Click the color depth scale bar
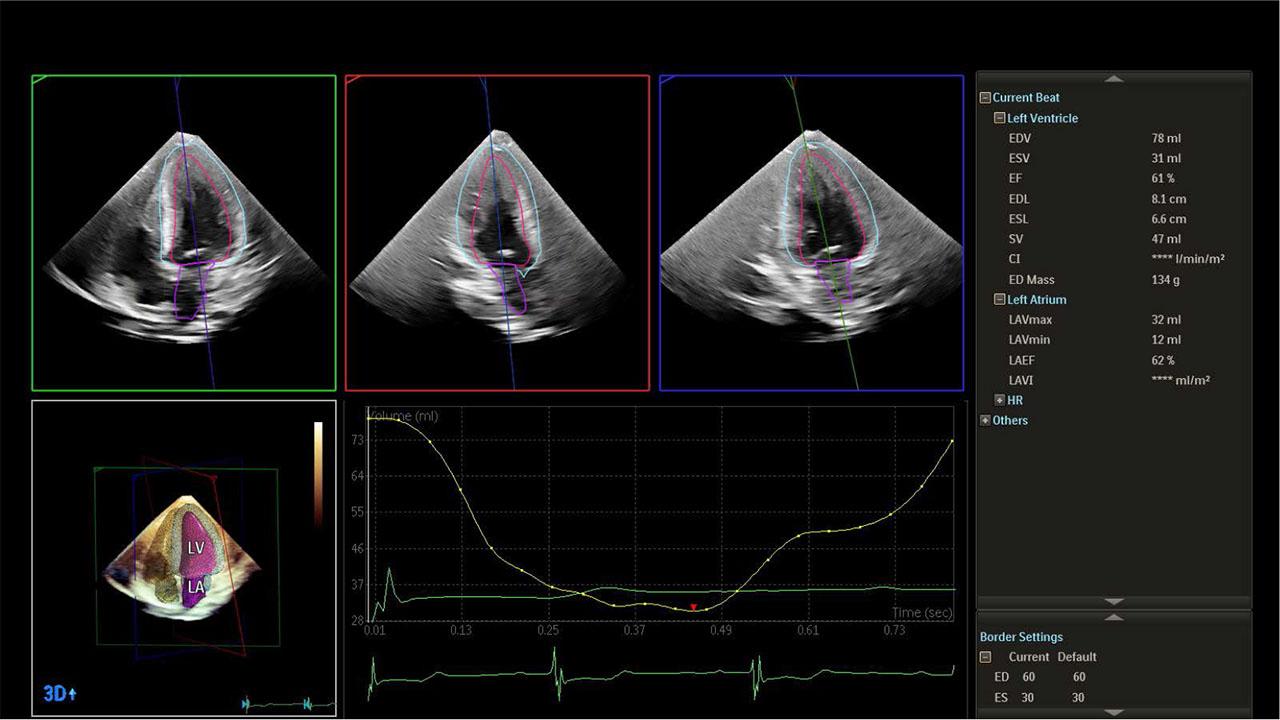 coord(318,472)
